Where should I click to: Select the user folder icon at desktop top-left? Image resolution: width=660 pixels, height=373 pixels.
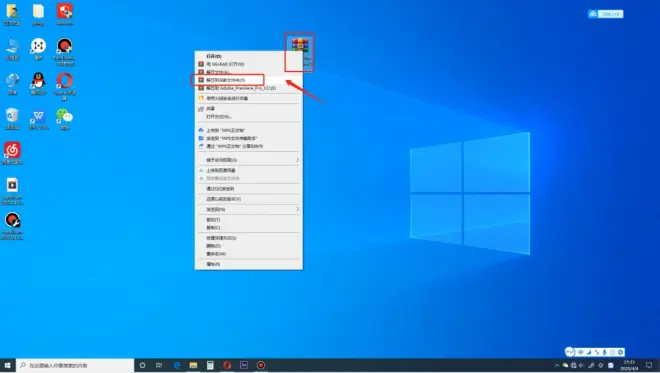tap(12, 15)
